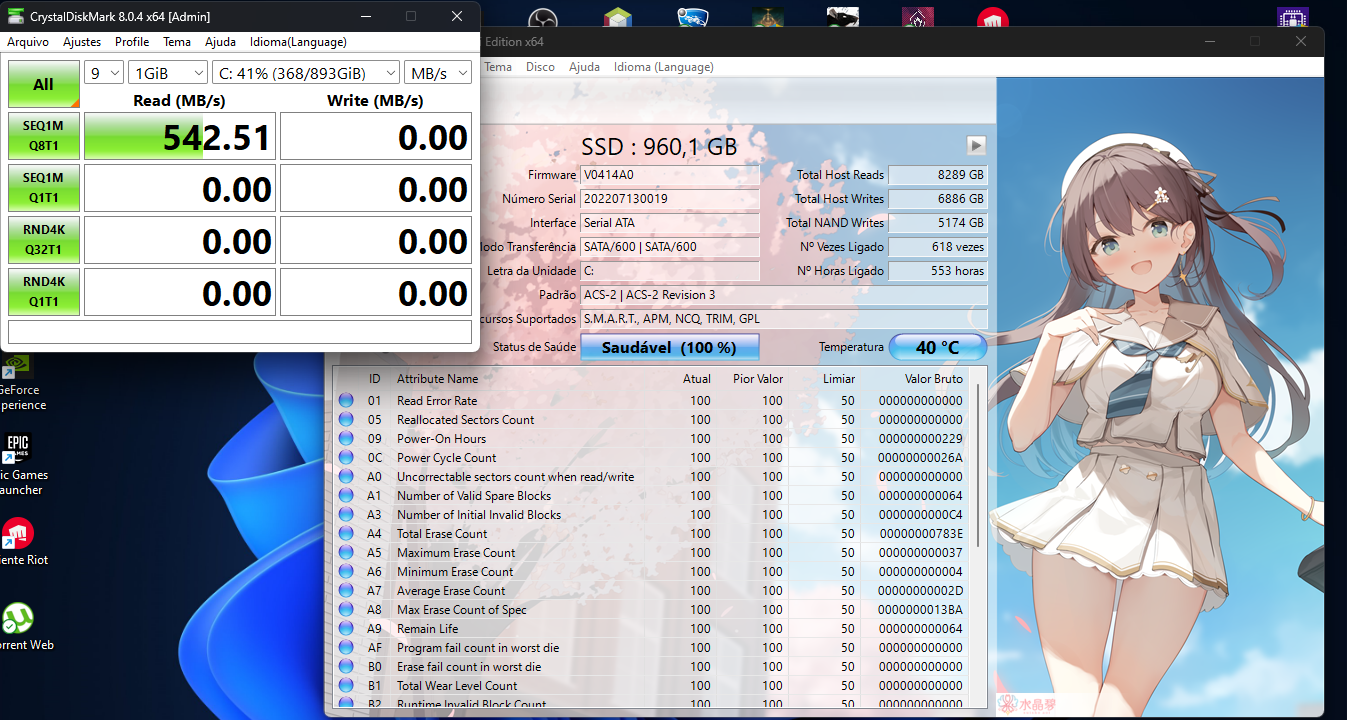Click the 618 vezes power-on count value
This screenshot has height=720, width=1347.
(938, 247)
